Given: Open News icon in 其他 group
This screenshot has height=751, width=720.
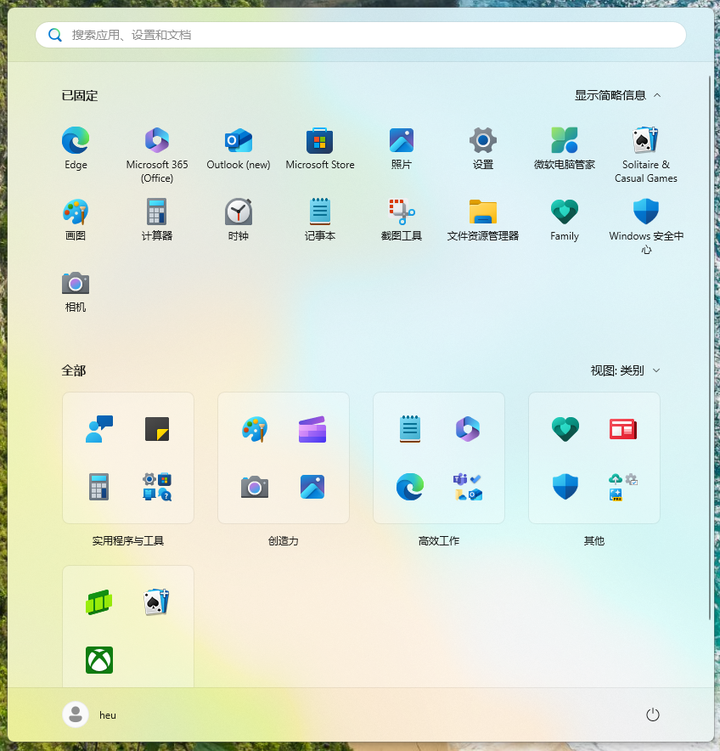Looking at the screenshot, I should click(623, 429).
